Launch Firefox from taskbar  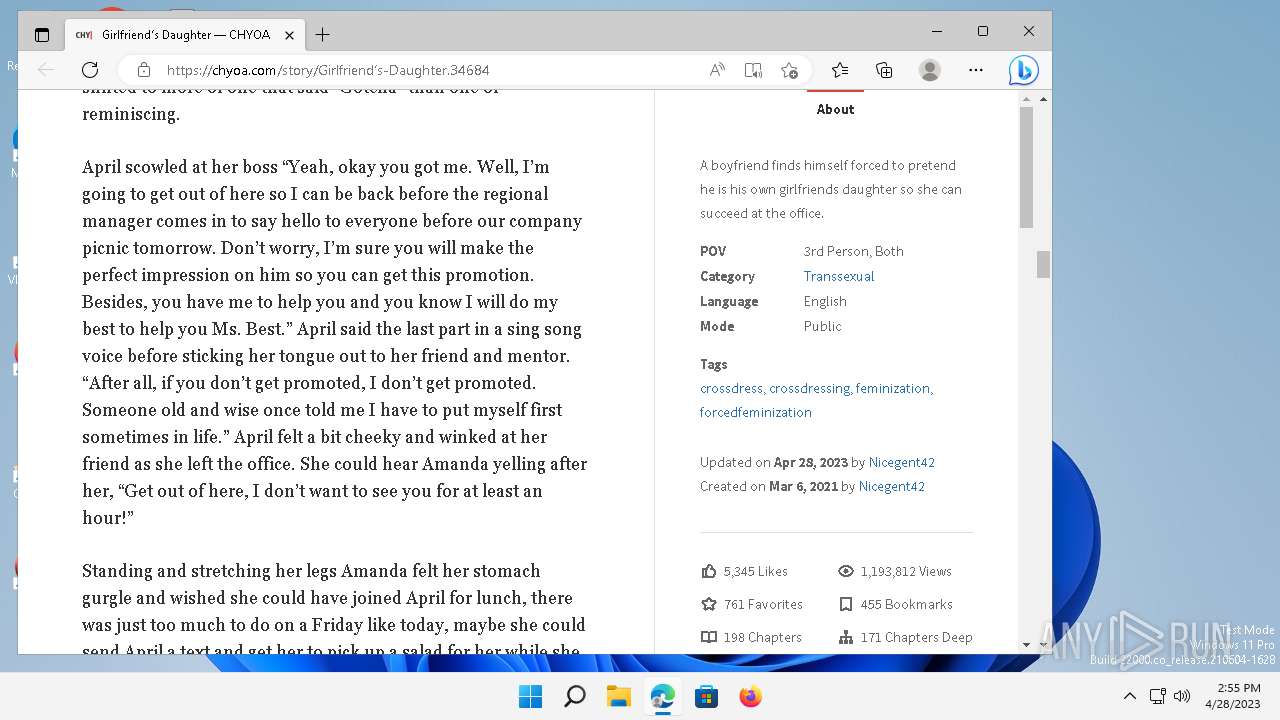click(750, 696)
